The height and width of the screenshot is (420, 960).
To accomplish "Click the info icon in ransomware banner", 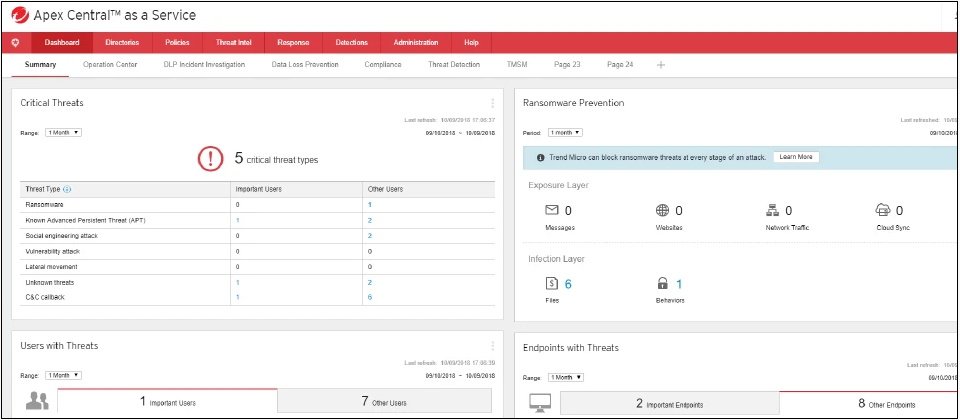I will [x=541, y=157].
